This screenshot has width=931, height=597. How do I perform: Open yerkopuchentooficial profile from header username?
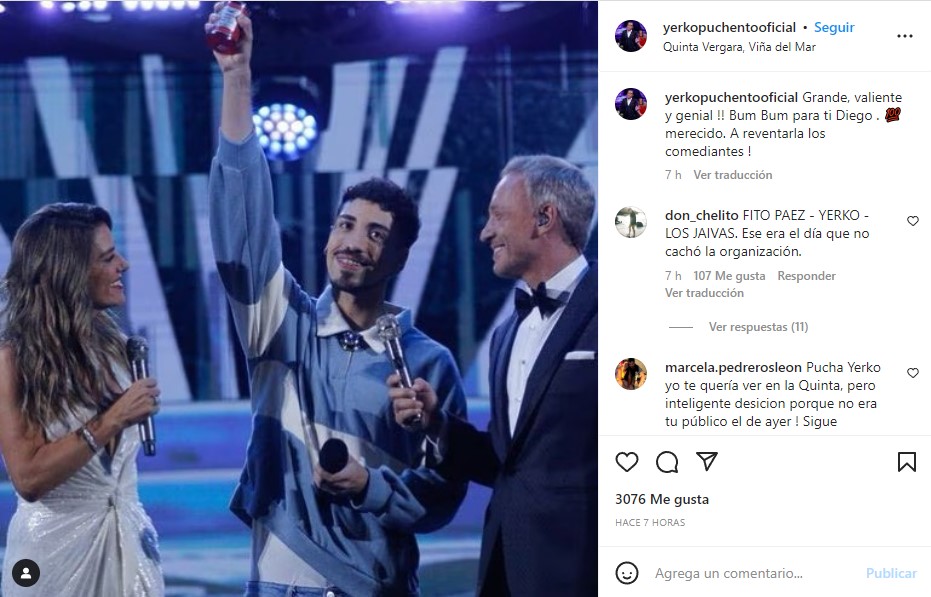coord(729,27)
